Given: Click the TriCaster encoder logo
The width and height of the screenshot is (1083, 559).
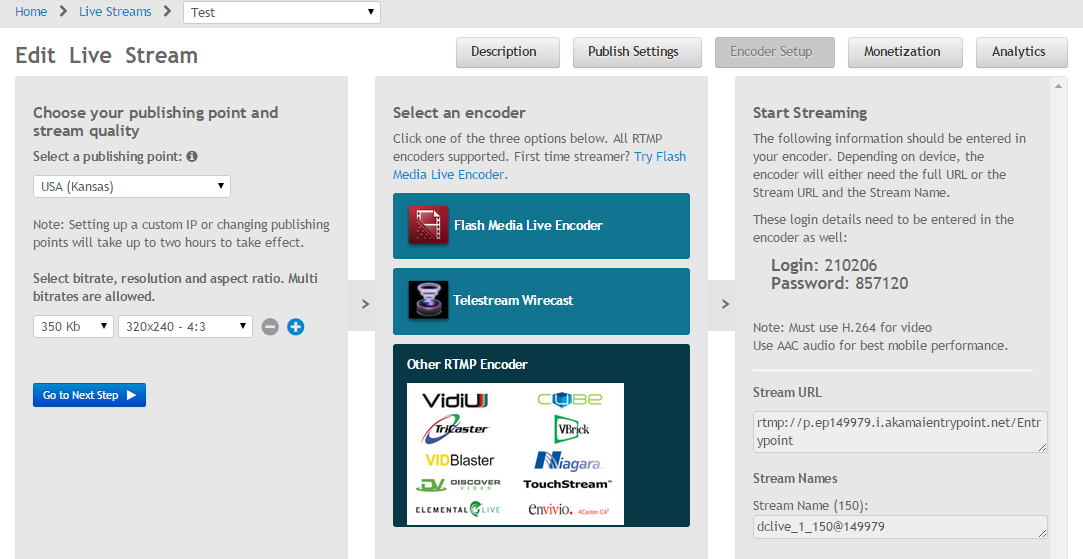Looking at the screenshot, I should pyautogui.click(x=455, y=429).
